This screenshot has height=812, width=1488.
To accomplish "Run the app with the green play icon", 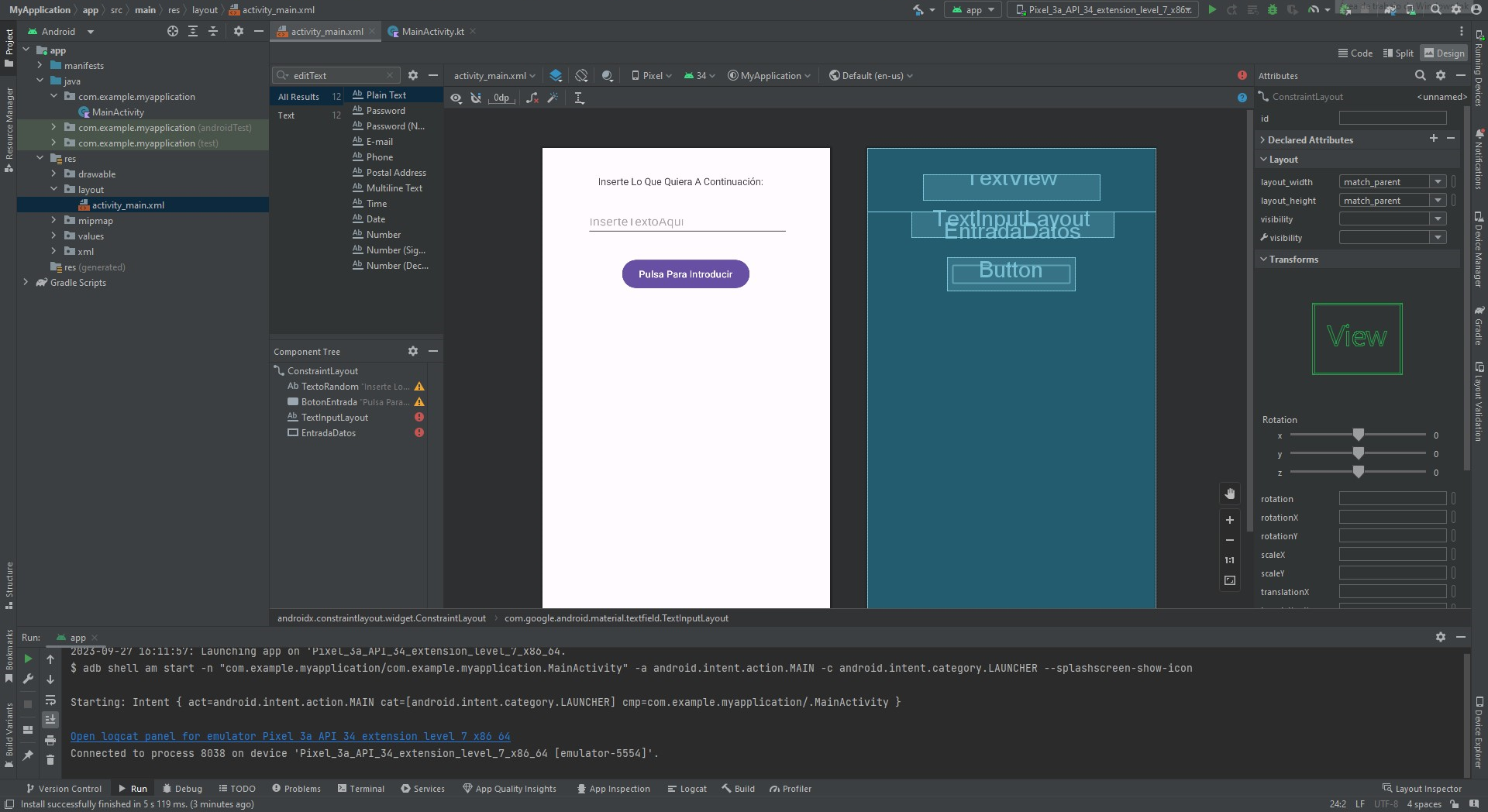I will point(1212,10).
